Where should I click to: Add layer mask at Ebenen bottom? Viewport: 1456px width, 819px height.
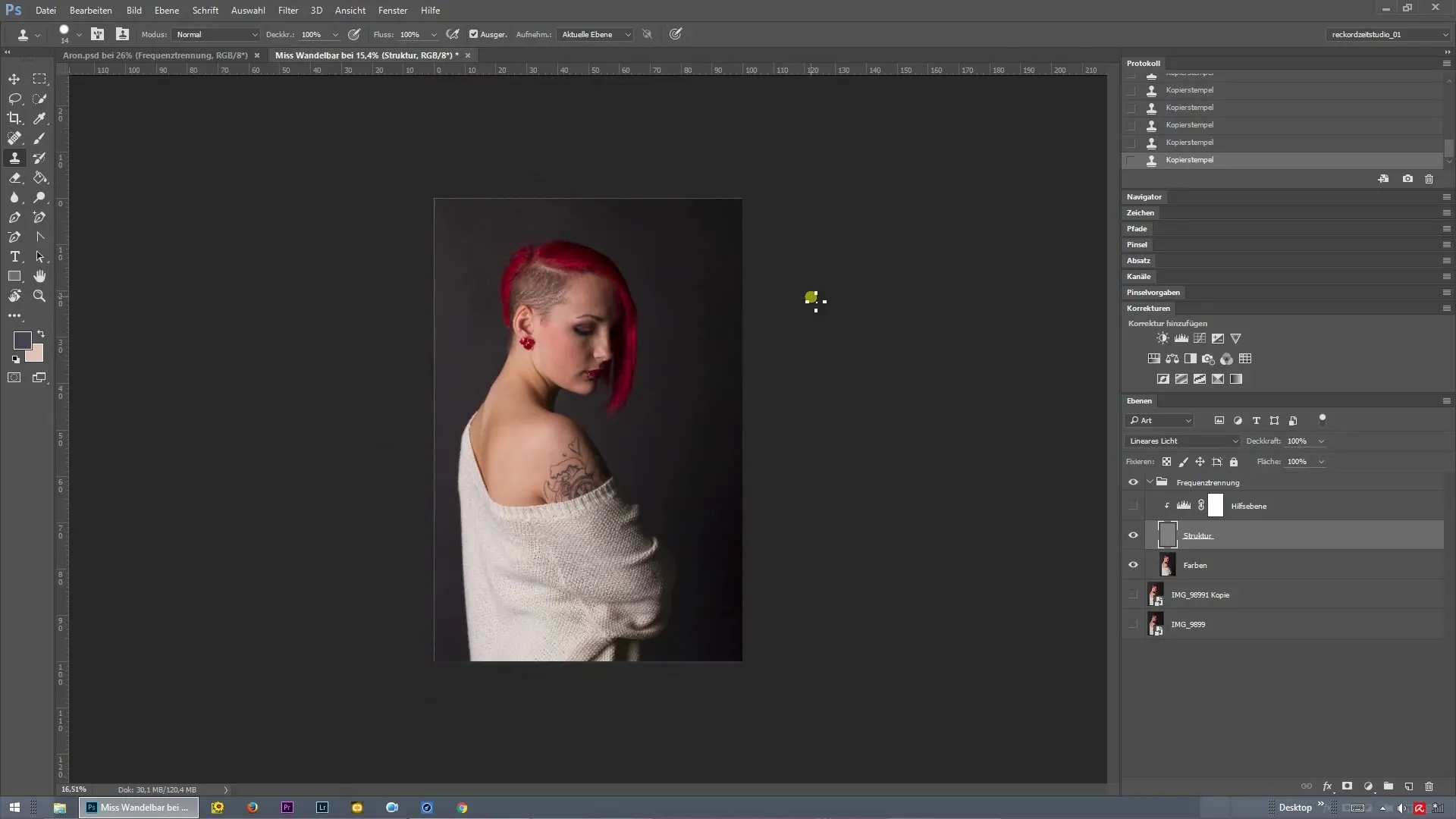tap(1348, 786)
